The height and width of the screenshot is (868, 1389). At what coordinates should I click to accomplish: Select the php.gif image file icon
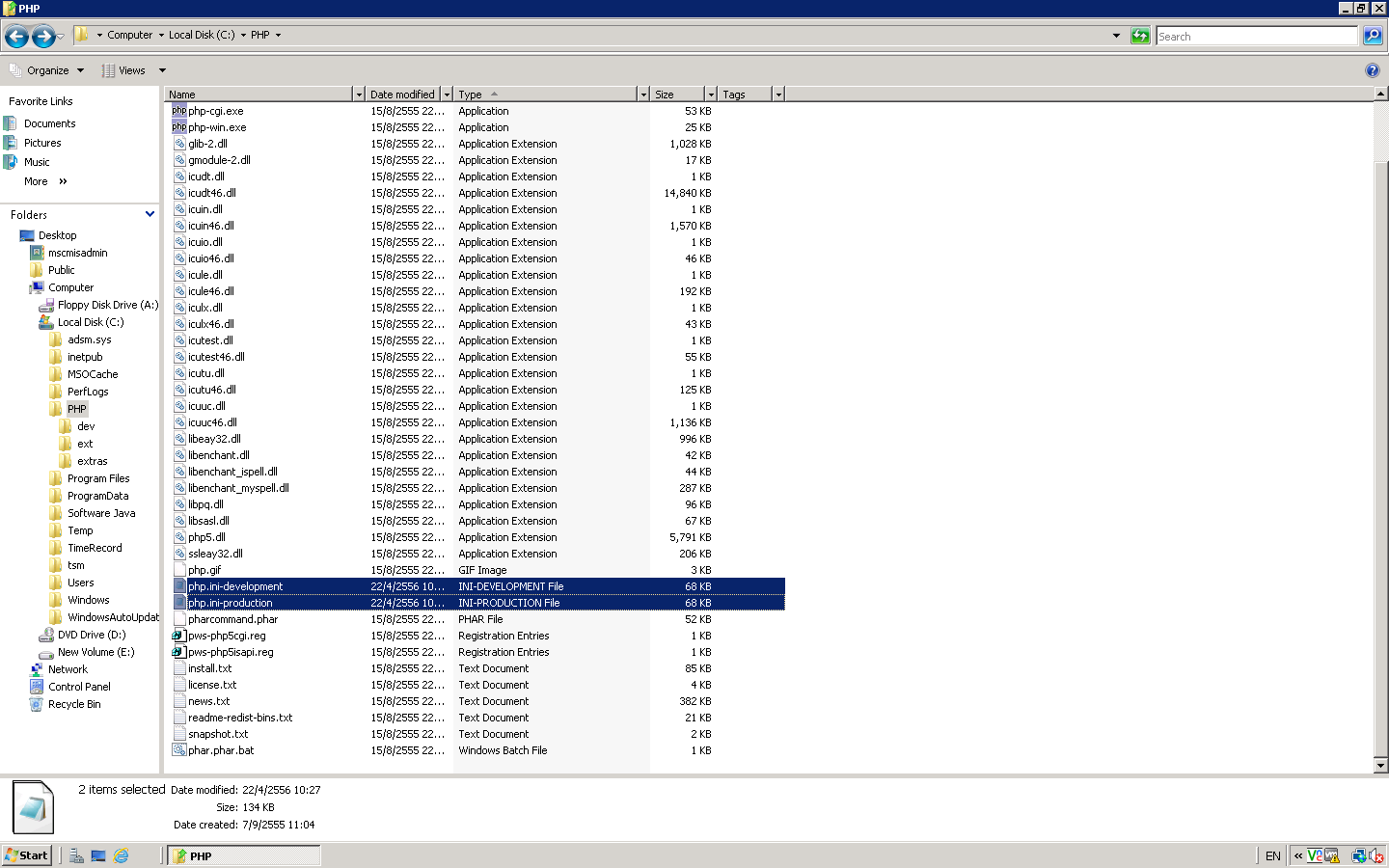tap(179, 570)
